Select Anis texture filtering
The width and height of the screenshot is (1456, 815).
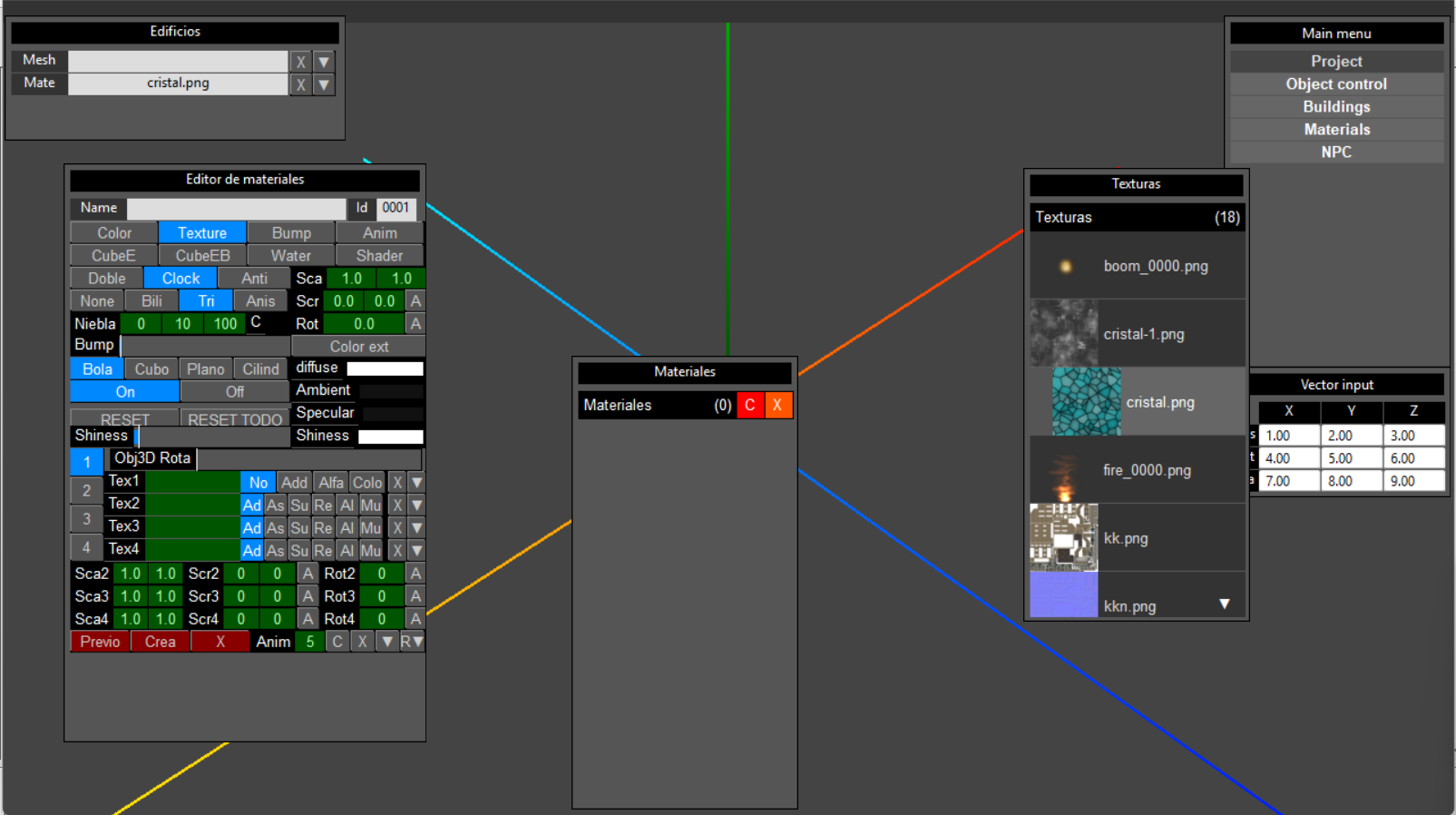pyautogui.click(x=259, y=301)
